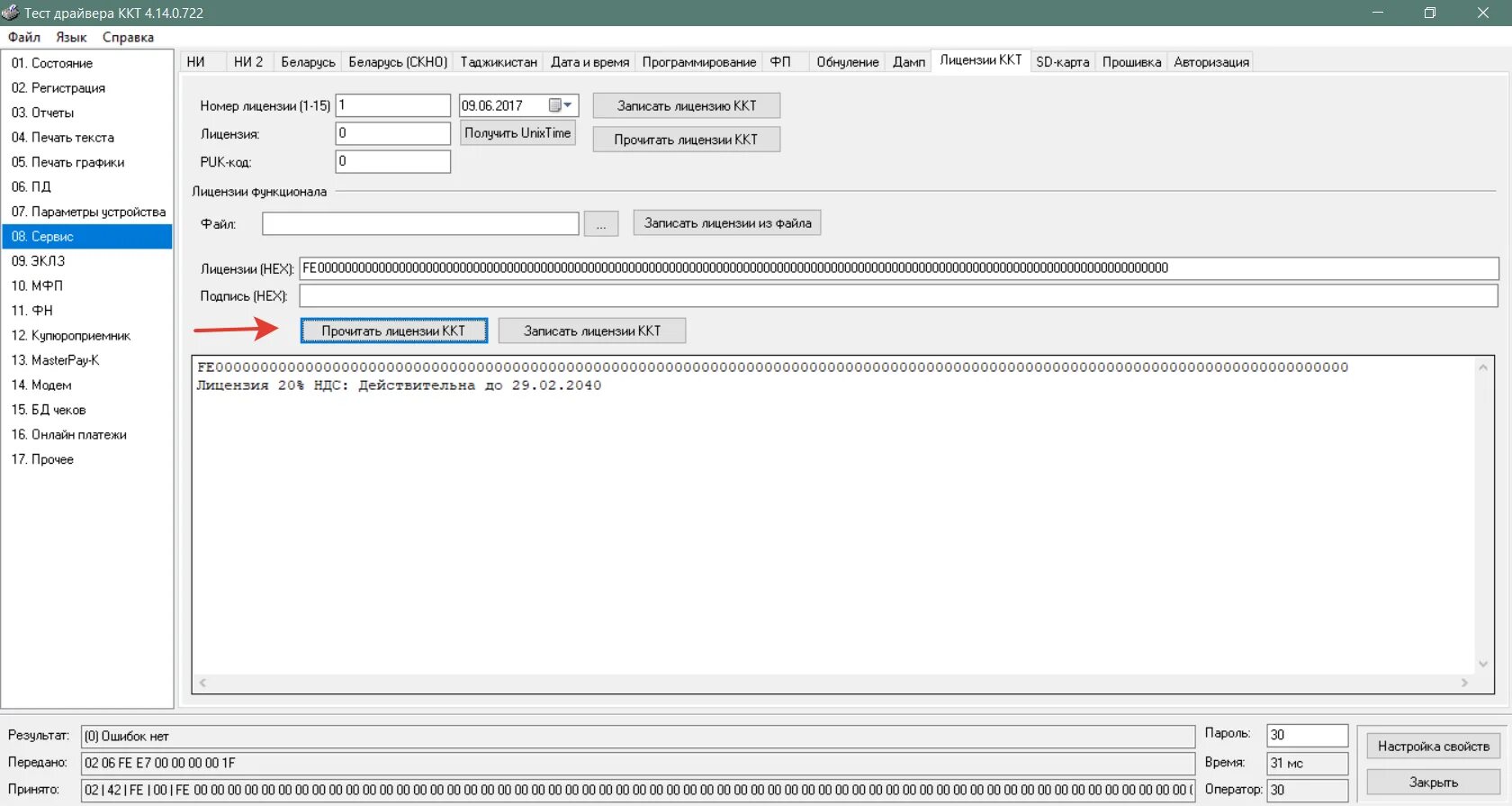Select 12. Купюроприемник in sidebar
Screen dimensions: 1512x806
(87, 335)
